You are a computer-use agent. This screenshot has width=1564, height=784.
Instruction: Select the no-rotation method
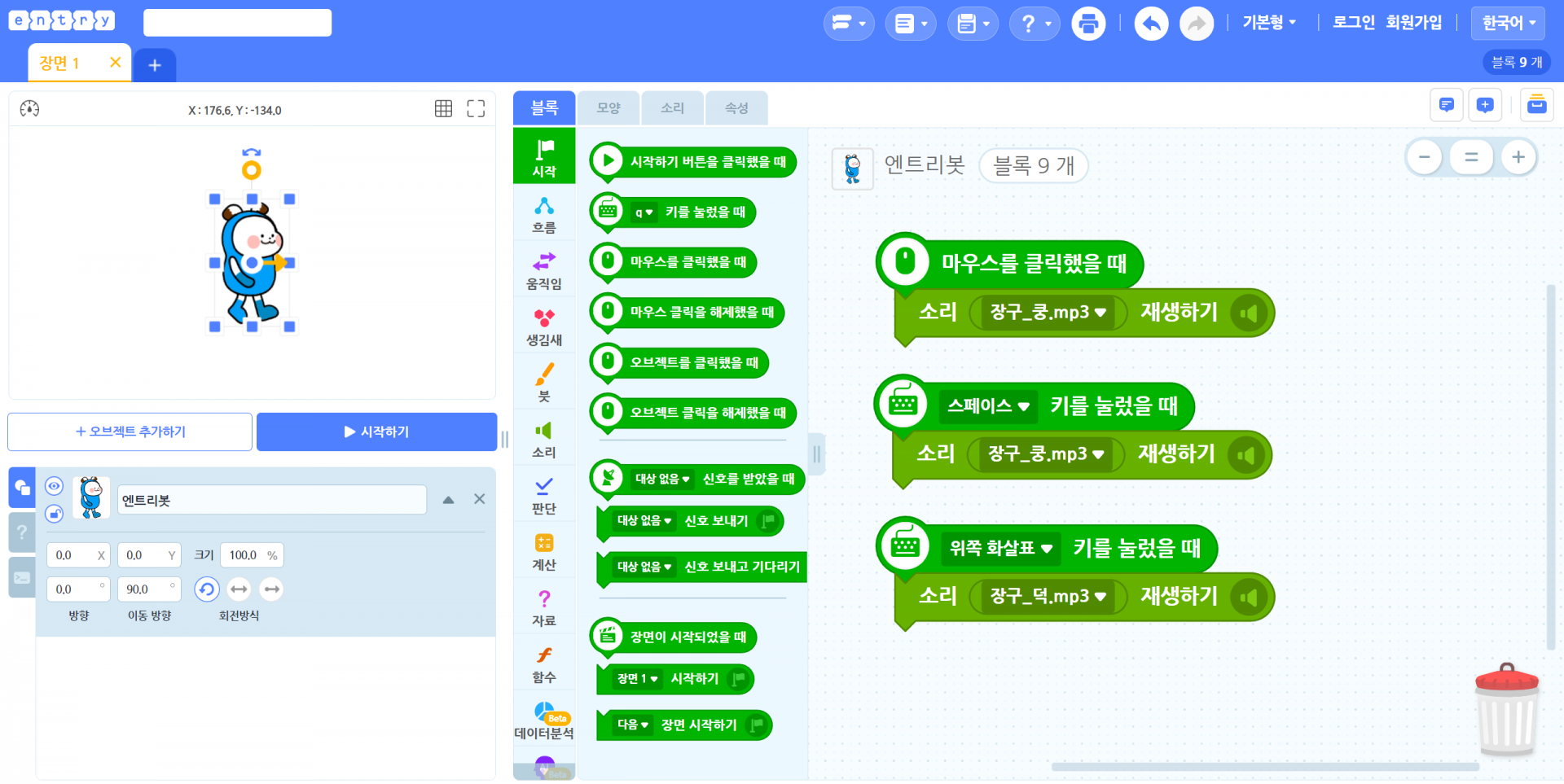271,589
